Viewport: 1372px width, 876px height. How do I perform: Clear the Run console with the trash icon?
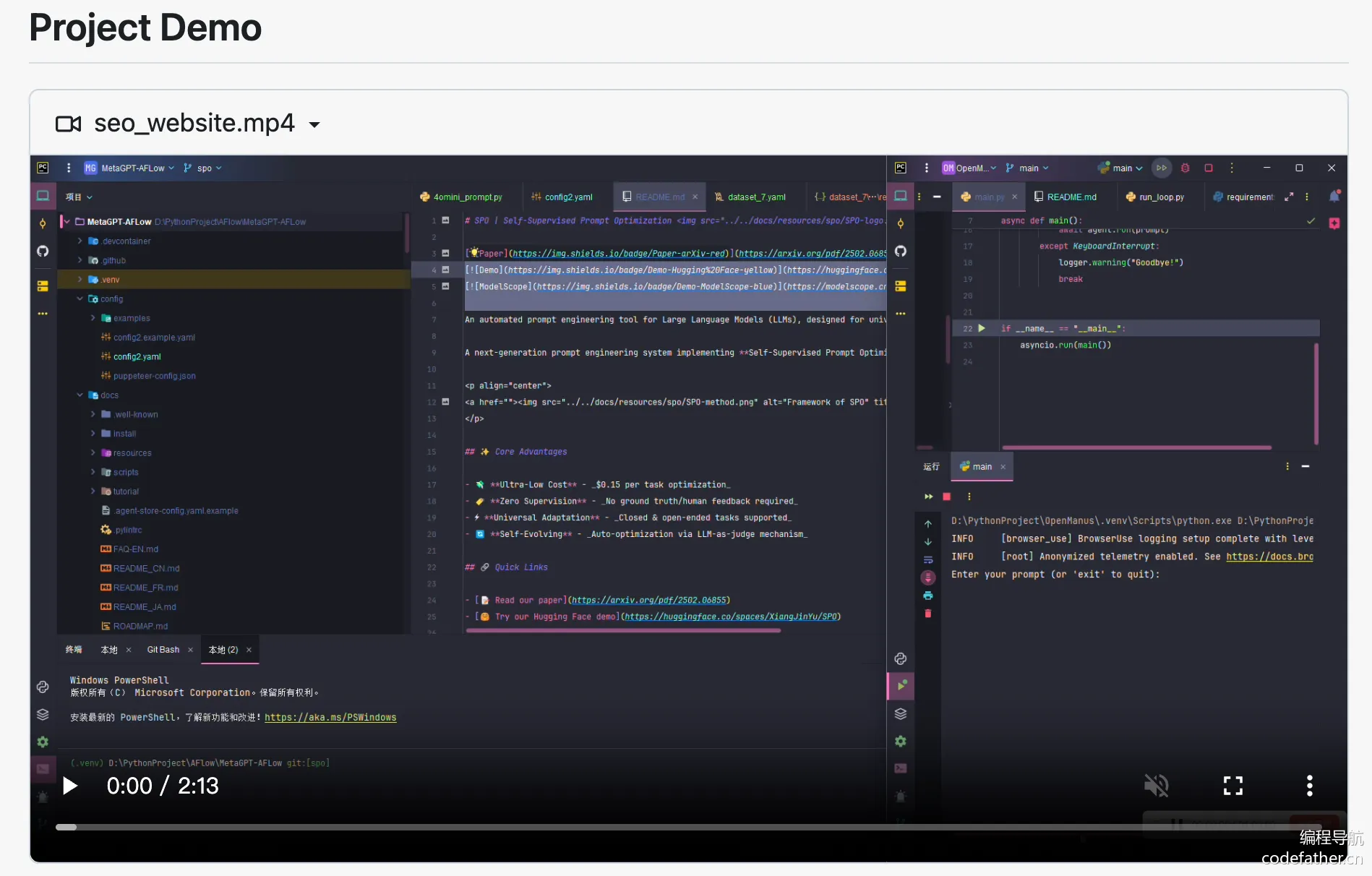[928, 614]
